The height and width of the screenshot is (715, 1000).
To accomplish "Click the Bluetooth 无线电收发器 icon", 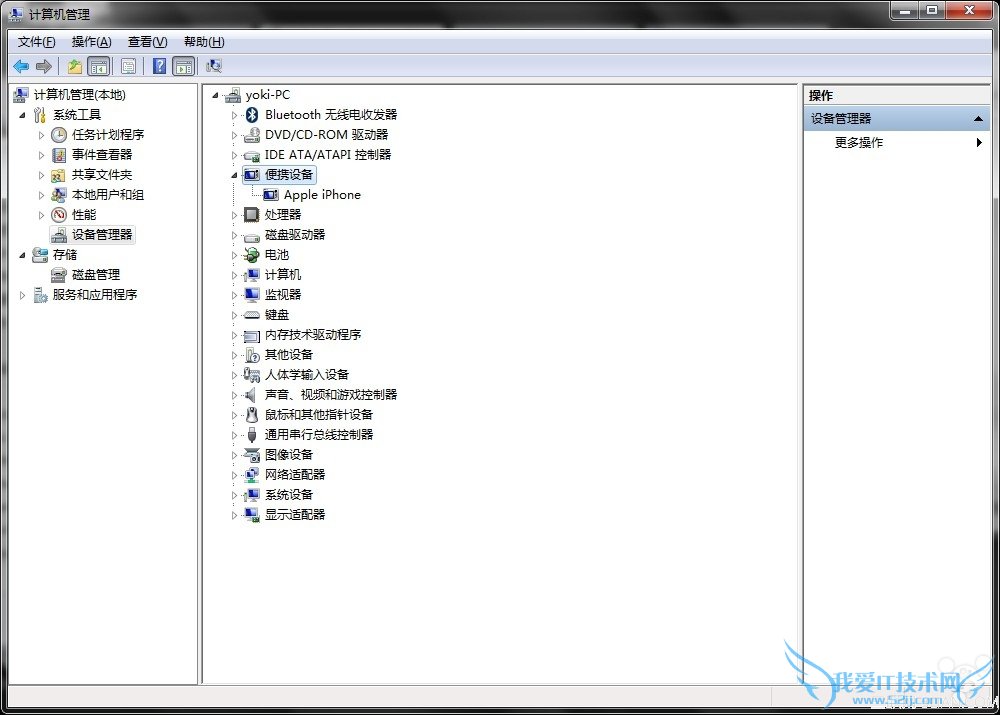I will [252, 115].
